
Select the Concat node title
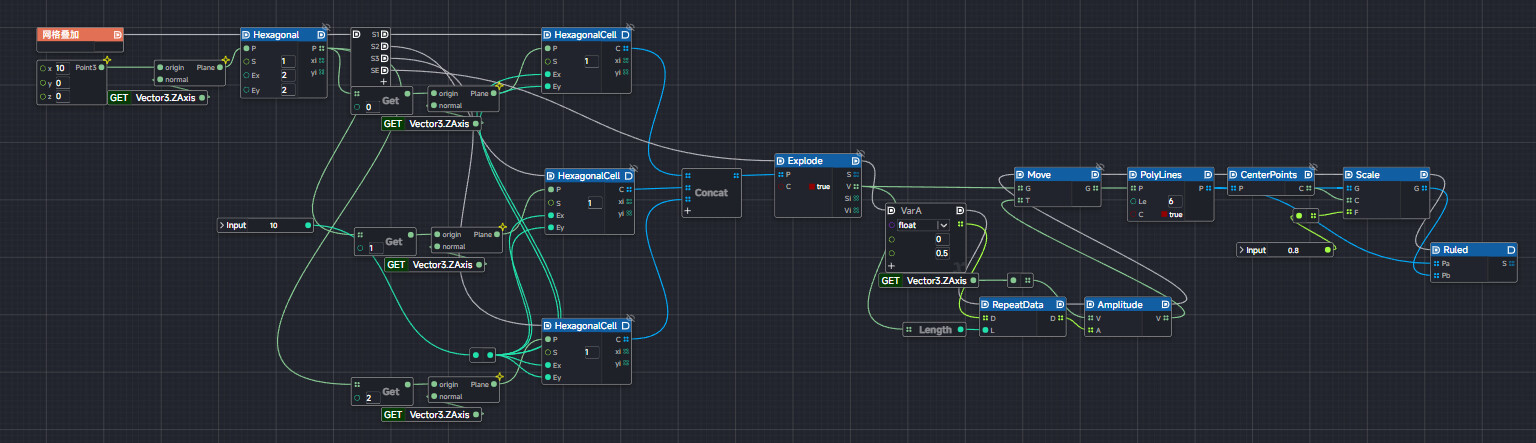(711, 192)
